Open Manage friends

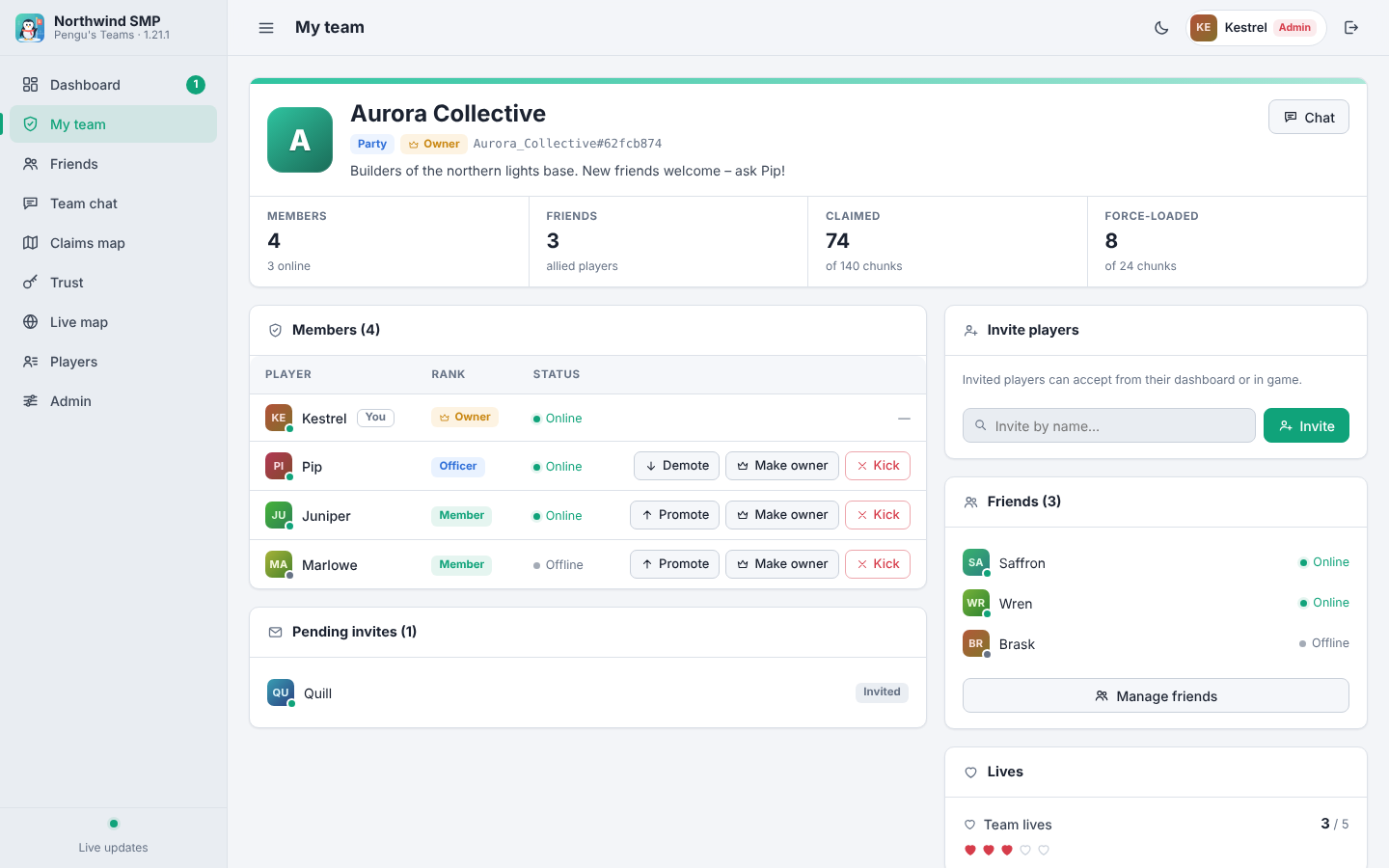pos(1156,695)
